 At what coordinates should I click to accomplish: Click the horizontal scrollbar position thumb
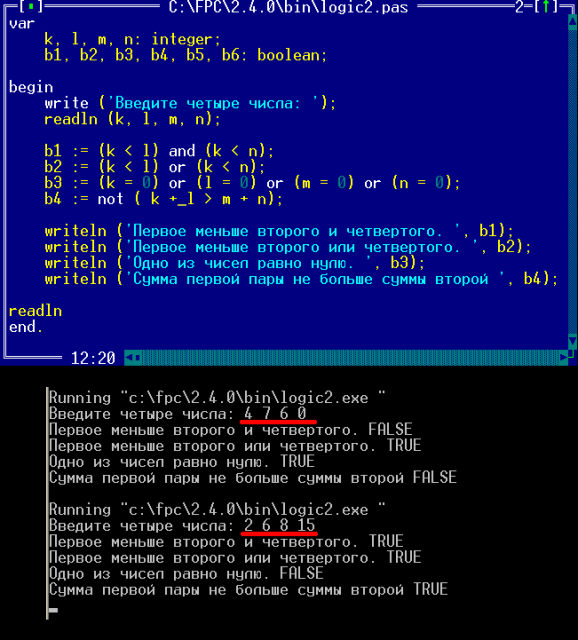(138, 358)
